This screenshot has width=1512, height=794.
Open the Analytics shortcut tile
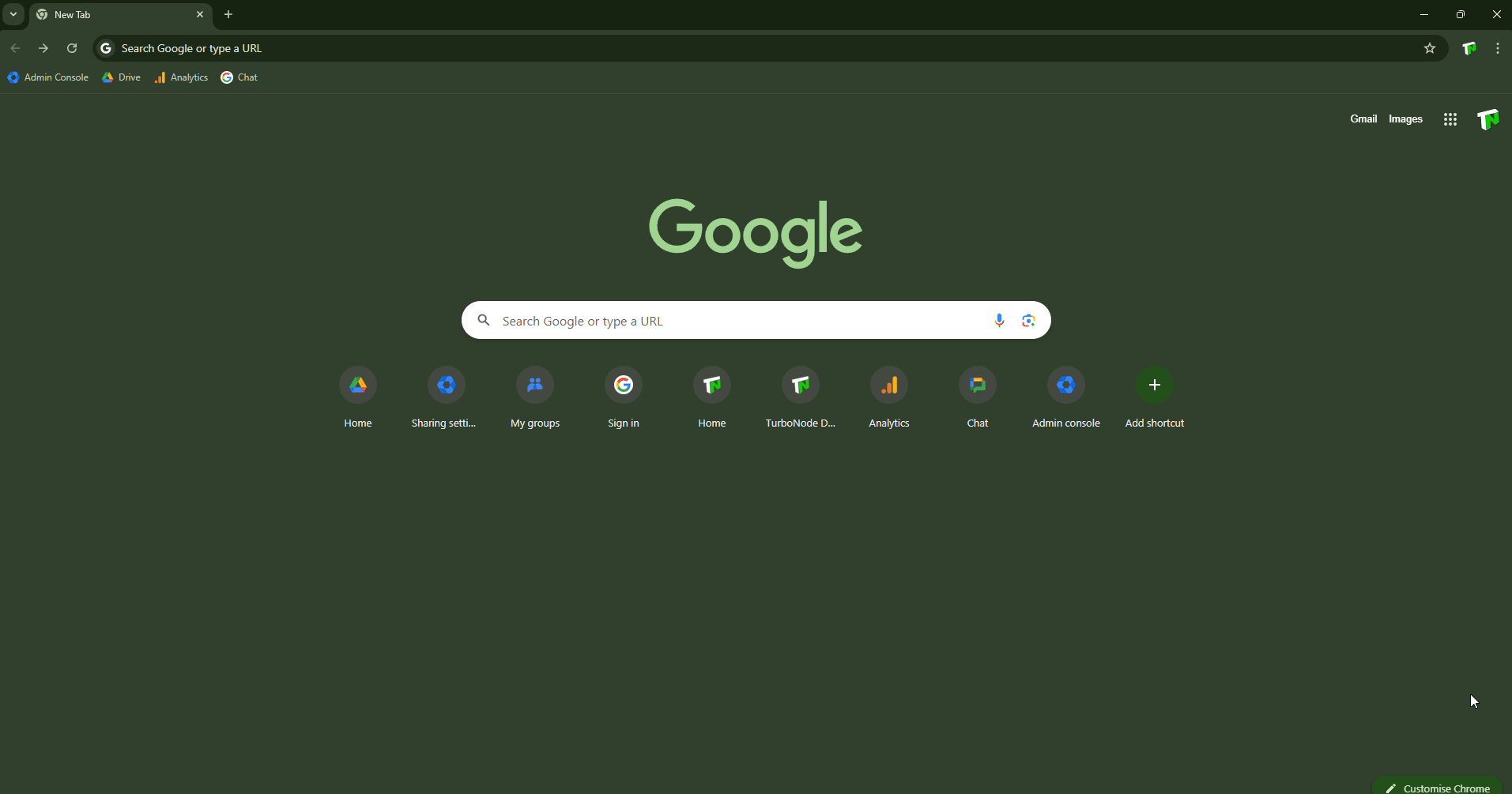[x=889, y=397]
